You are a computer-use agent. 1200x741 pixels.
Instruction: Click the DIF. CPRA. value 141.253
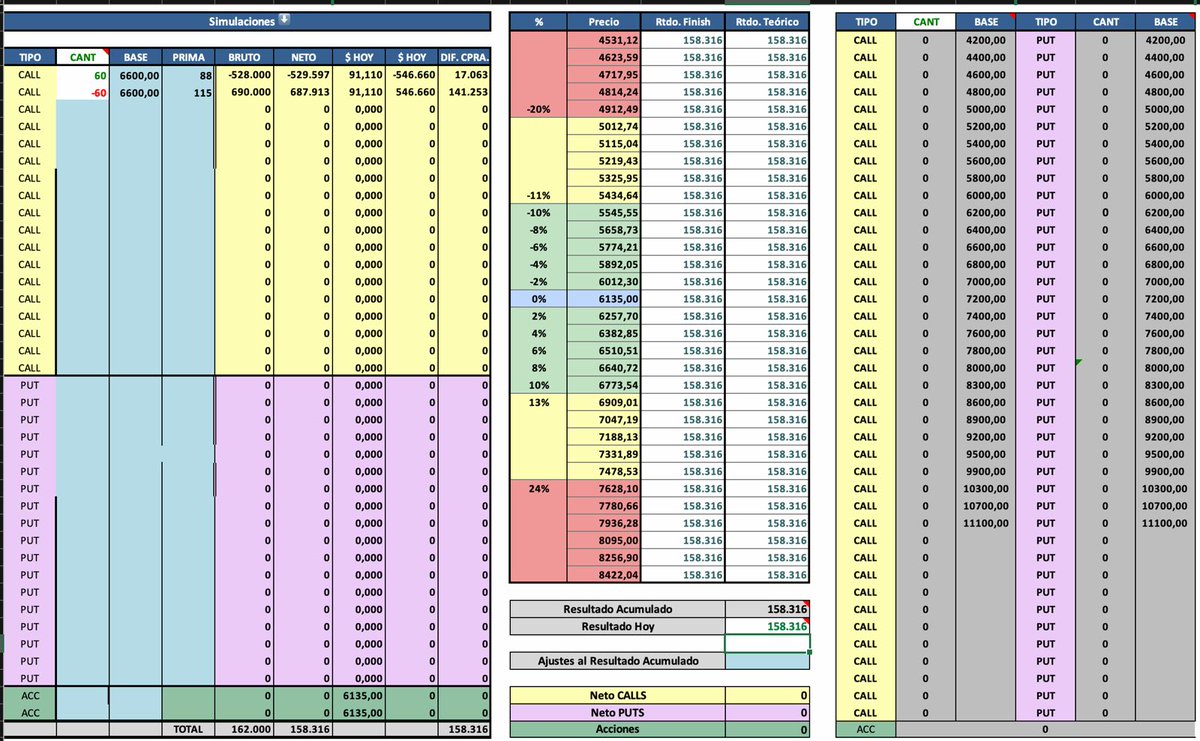click(464, 91)
